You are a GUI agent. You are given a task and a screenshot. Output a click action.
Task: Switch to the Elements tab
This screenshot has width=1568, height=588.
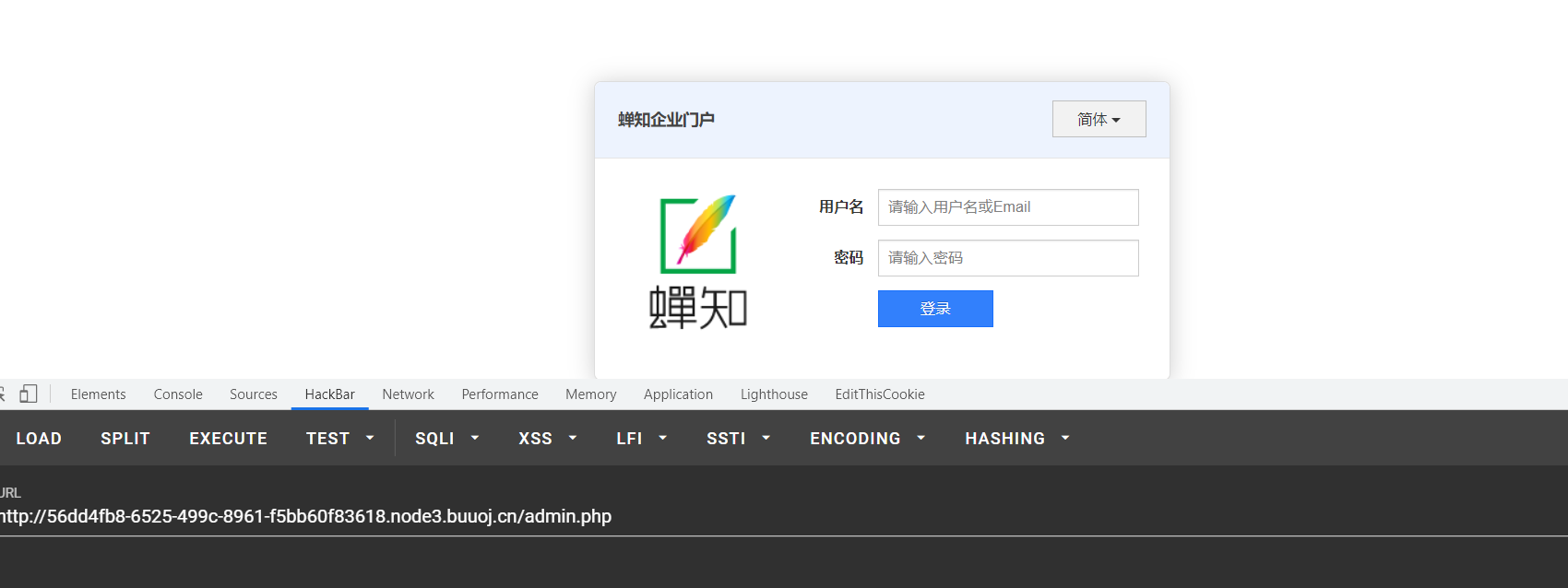click(98, 394)
